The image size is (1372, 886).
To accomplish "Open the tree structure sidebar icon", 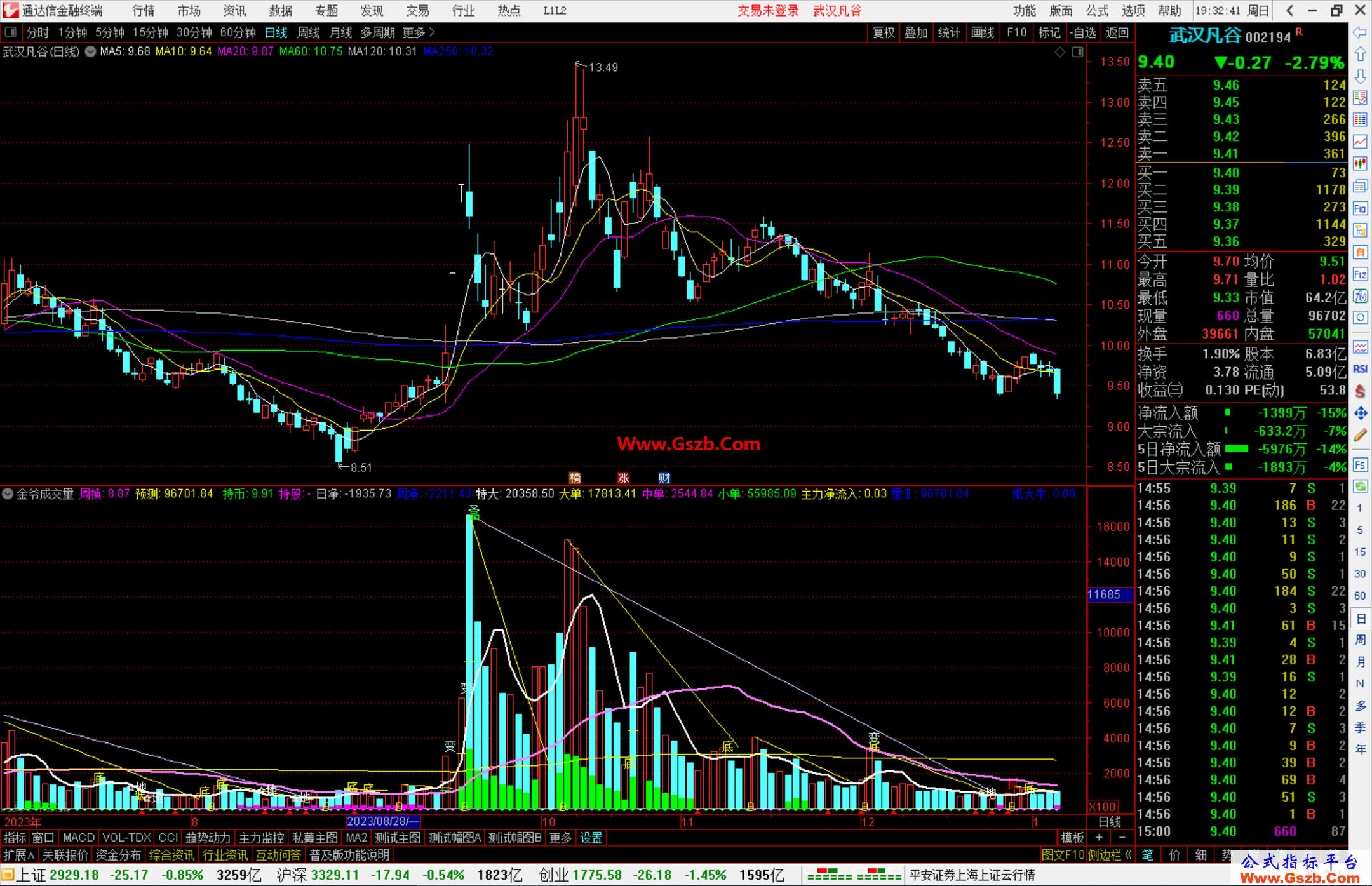I will (x=1360, y=230).
